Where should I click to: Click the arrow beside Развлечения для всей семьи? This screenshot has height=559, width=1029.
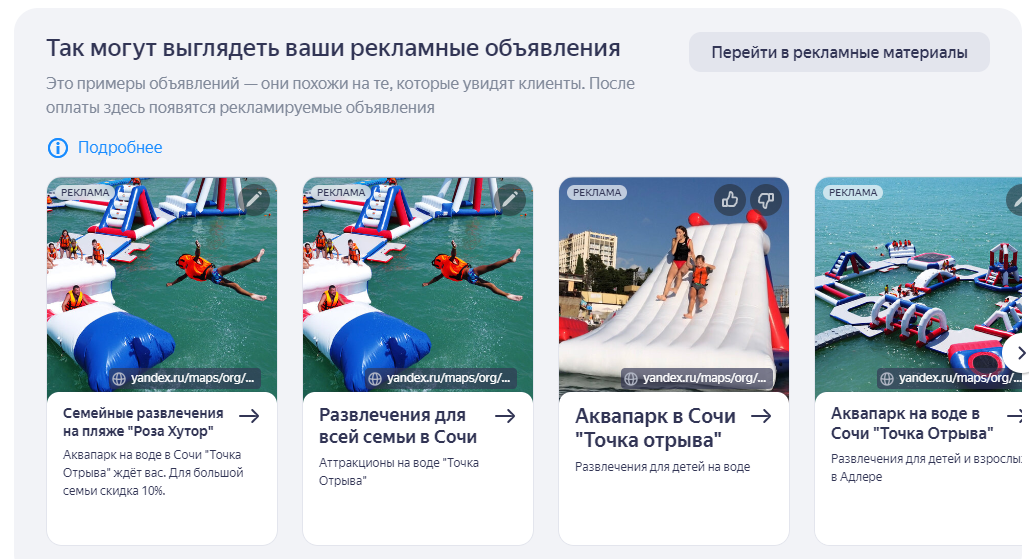(505, 415)
